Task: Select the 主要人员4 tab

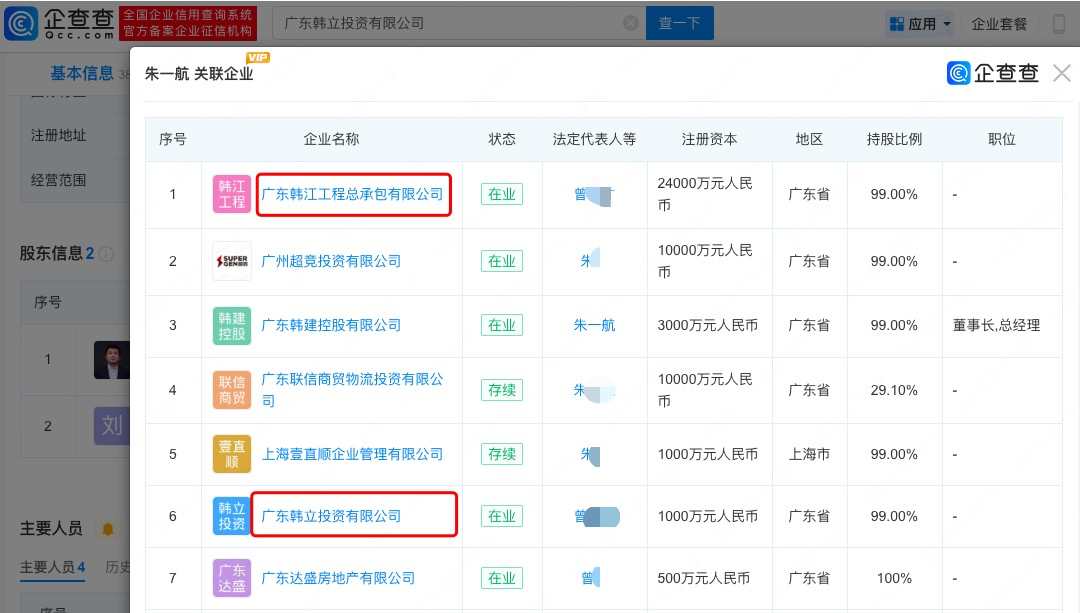Action: pos(52,568)
